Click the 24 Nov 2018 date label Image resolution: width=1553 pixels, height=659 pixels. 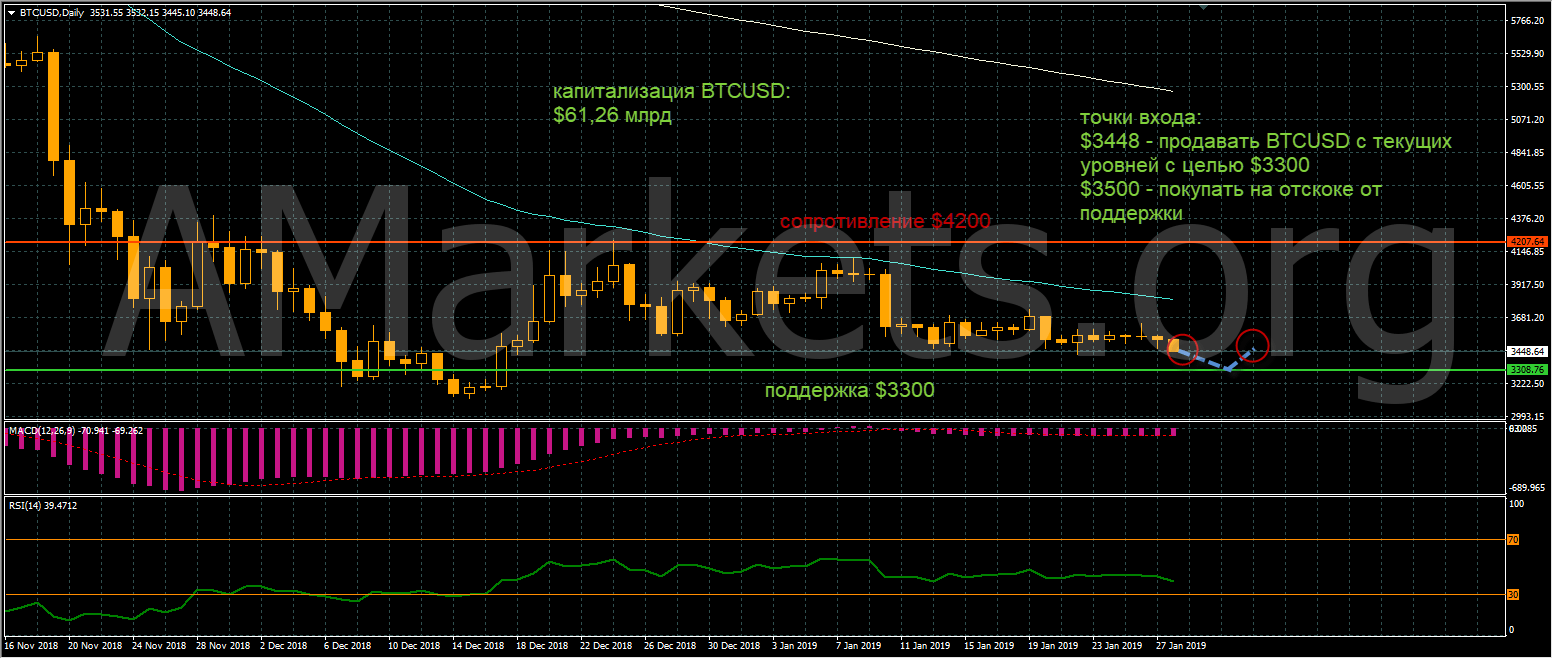pos(161,647)
